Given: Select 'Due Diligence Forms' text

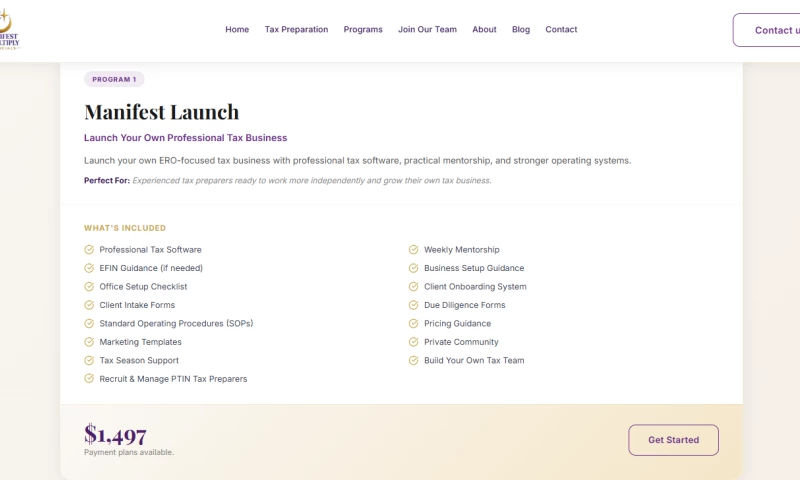Looking at the screenshot, I should pyautogui.click(x=465, y=305).
